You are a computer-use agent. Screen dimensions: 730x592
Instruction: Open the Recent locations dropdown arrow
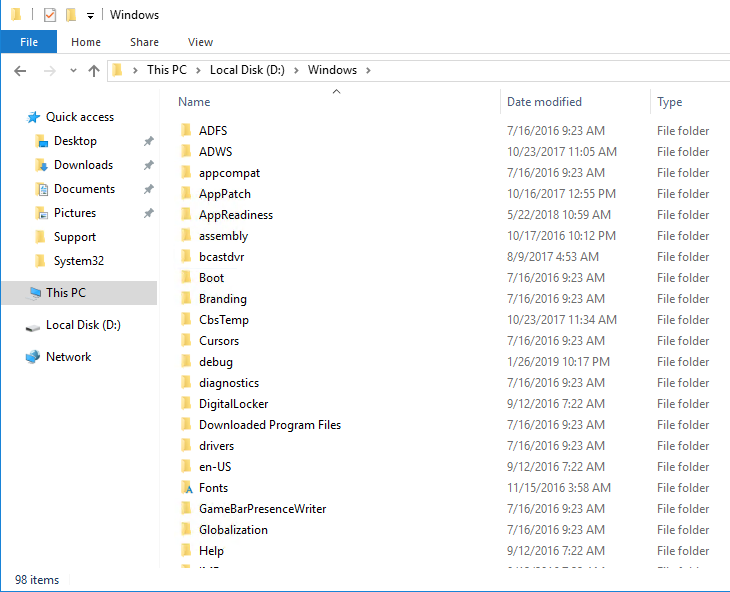[73, 71]
